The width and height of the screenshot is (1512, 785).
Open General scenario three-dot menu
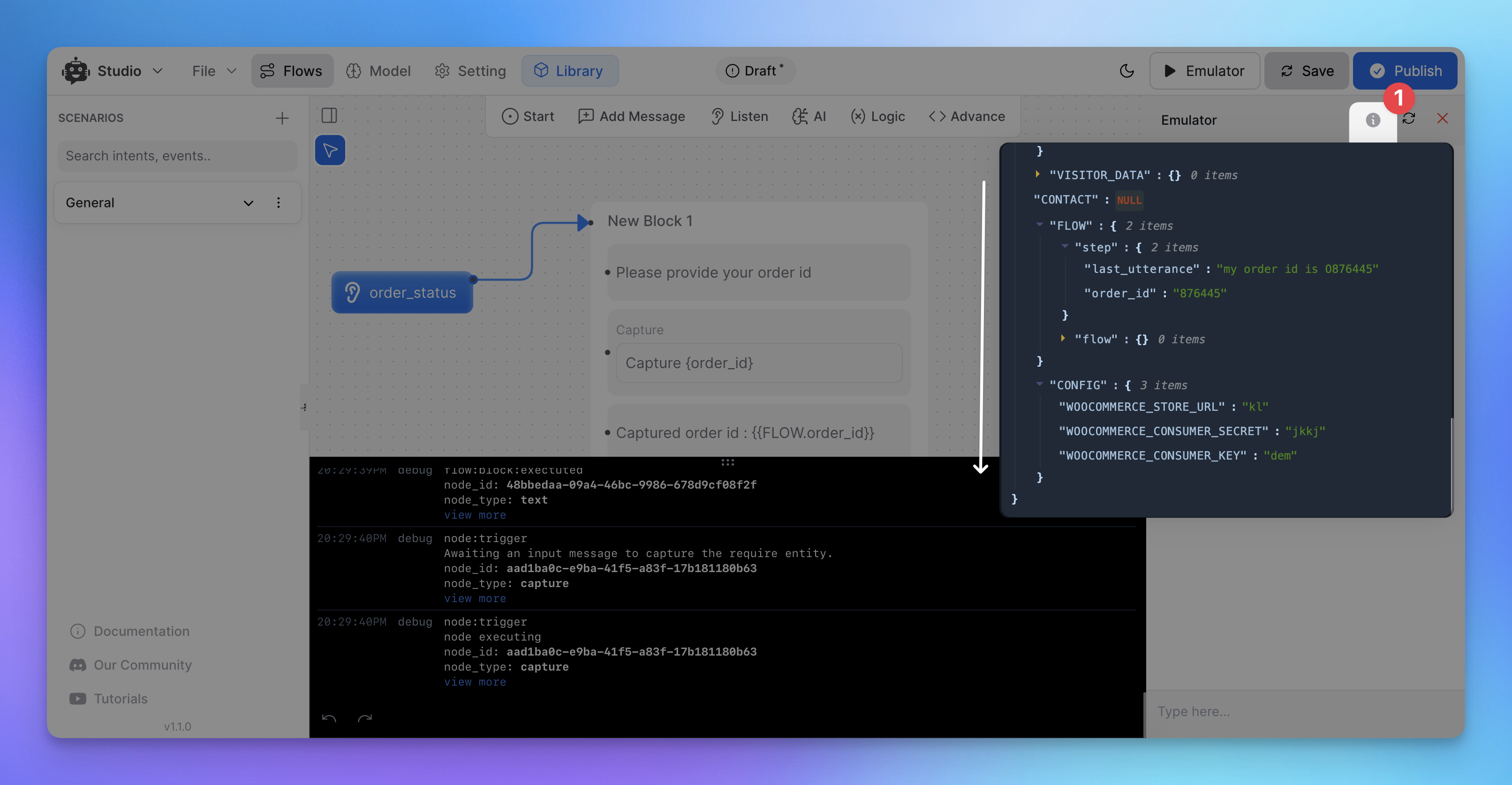tap(278, 203)
